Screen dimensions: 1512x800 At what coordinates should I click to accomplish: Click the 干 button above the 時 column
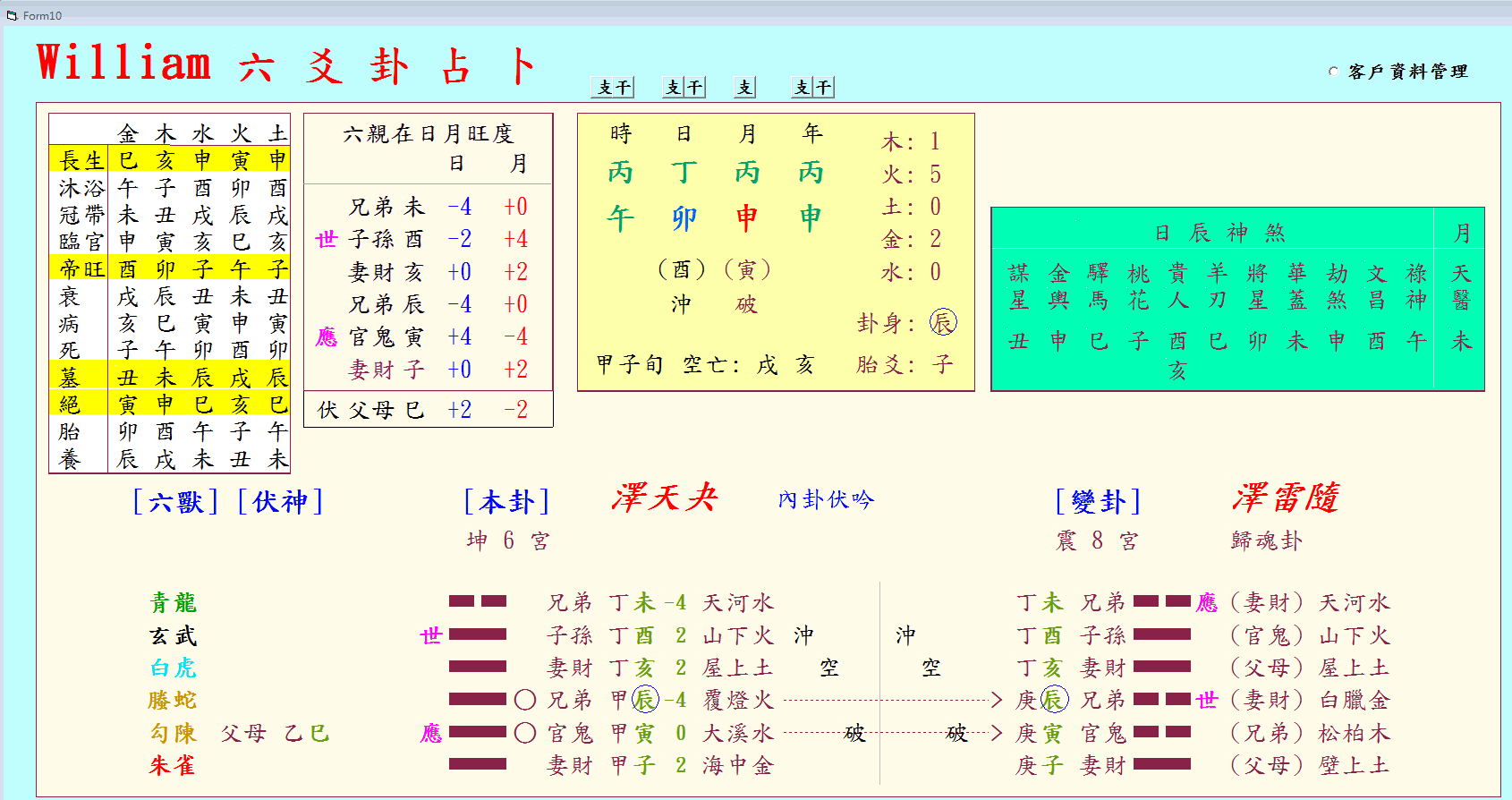624,87
